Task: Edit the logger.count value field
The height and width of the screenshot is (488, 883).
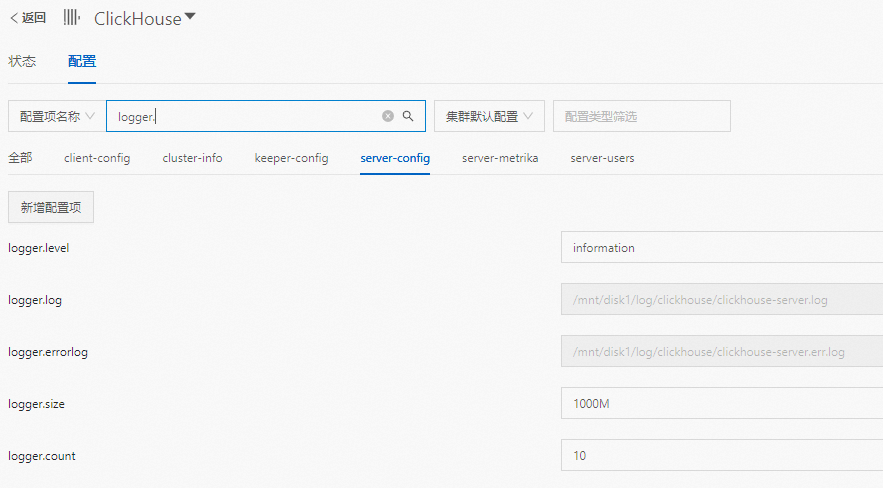Action: (x=722, y=455)
